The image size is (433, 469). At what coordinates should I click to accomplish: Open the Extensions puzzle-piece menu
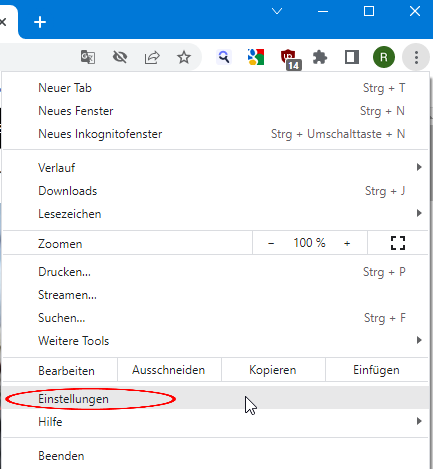pos(320,57)
